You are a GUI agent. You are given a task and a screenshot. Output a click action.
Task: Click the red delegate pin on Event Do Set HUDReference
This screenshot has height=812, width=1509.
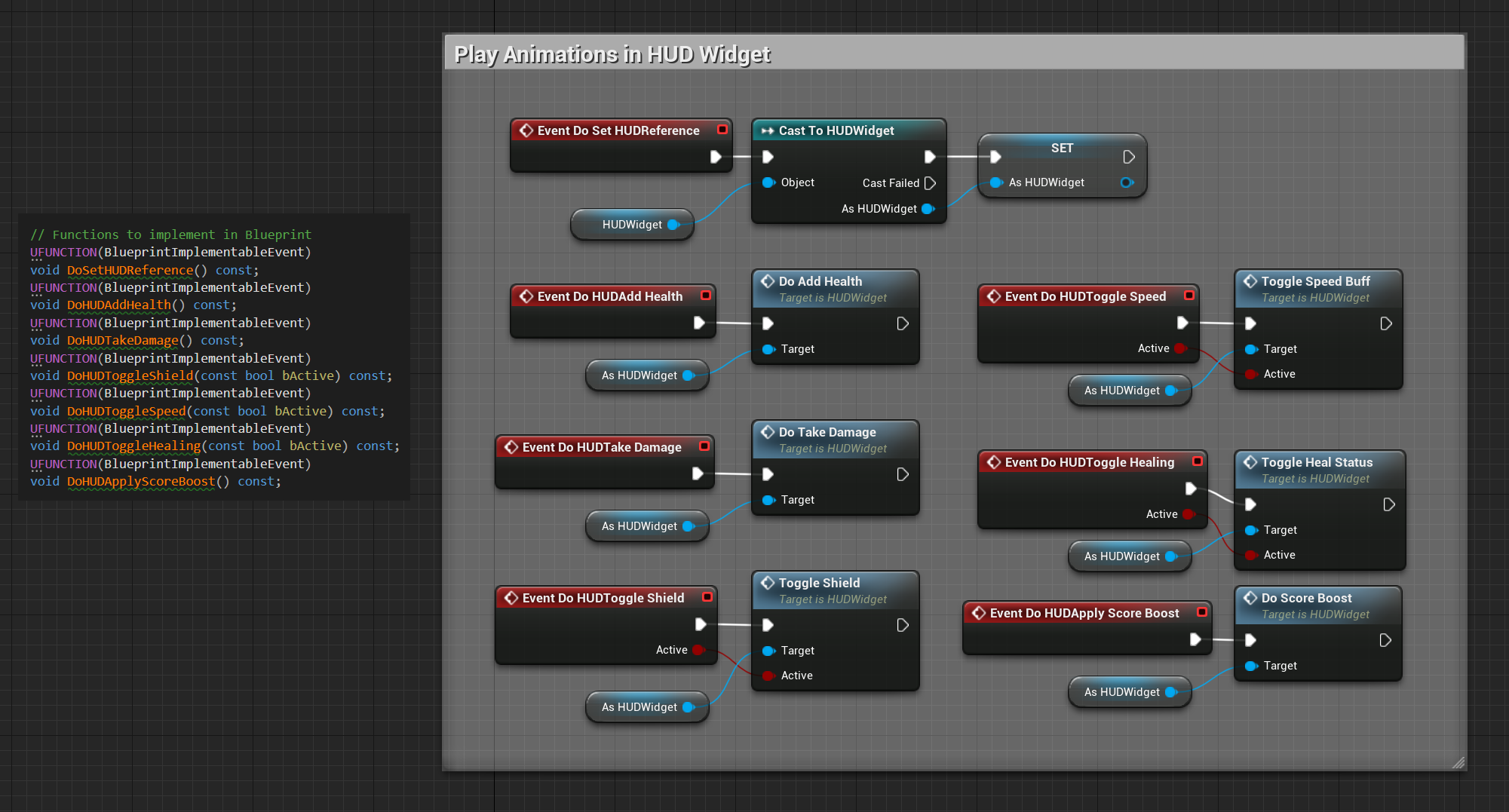pyautogui.click(x=722, y=130)
